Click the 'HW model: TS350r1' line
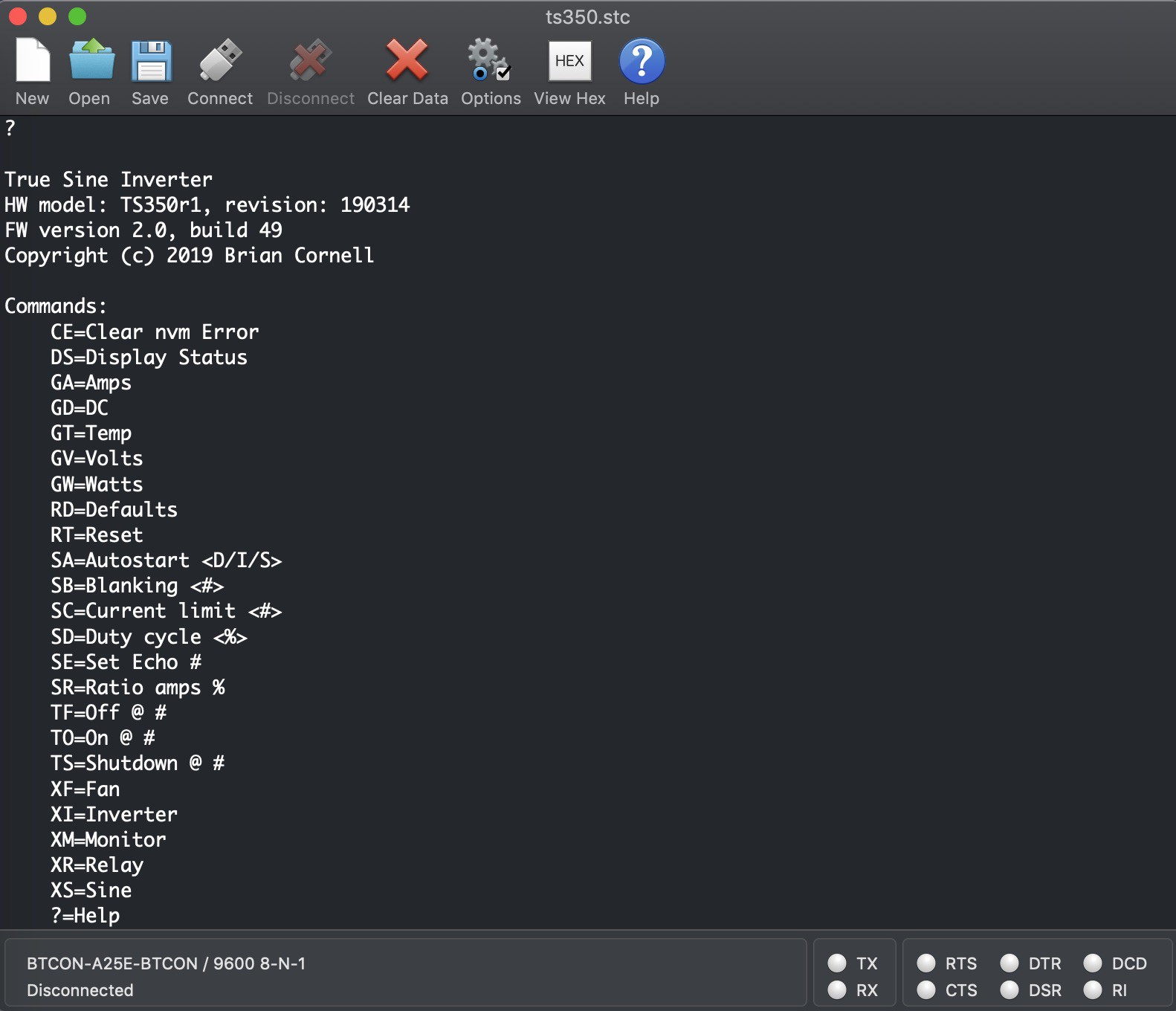This screenshot has height=1011, width=1176. [x=207, y=205]
